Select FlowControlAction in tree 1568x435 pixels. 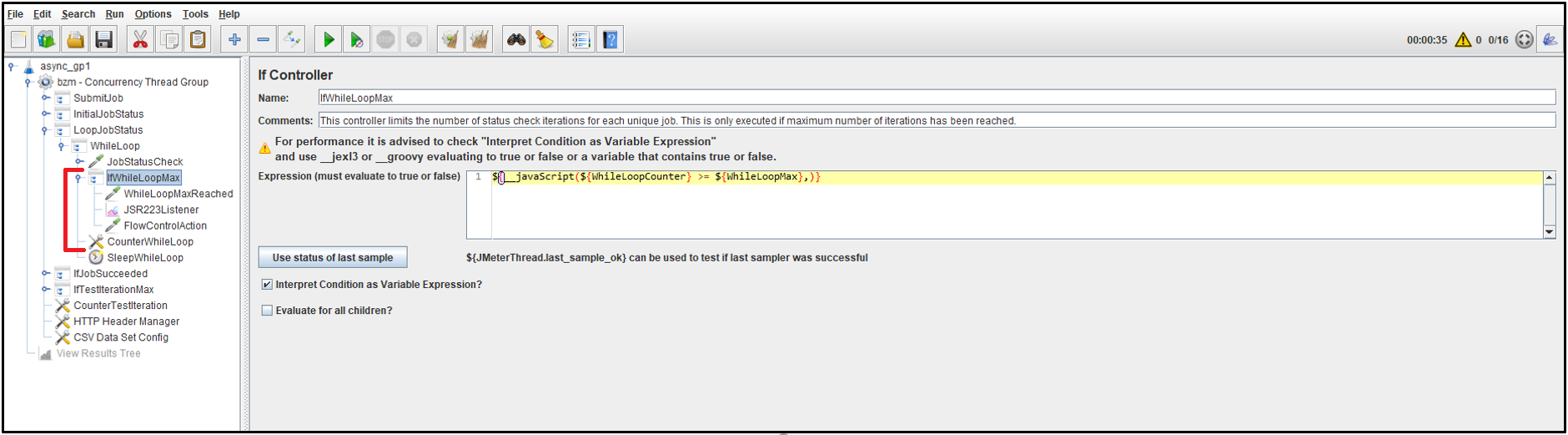click(165, 225)
